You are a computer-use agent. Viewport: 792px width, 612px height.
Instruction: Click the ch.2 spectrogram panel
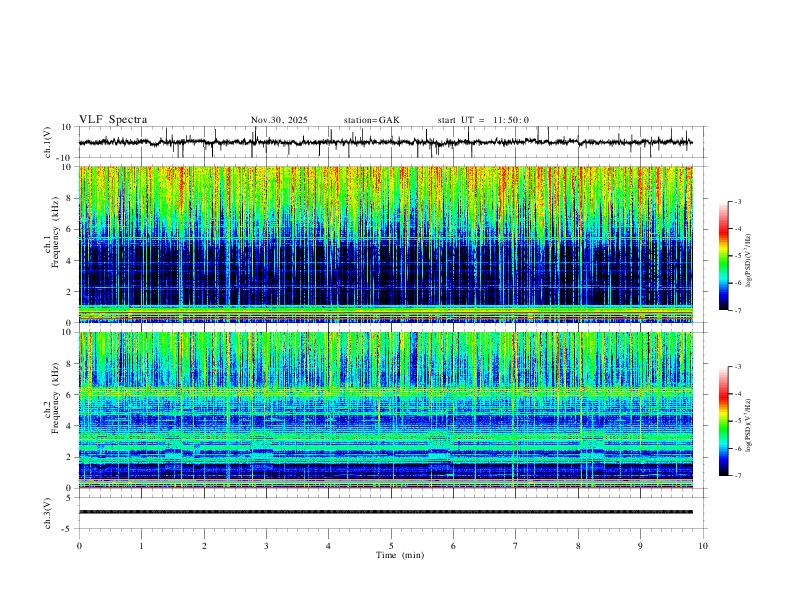pyautogui.click(x=385, y=410)
